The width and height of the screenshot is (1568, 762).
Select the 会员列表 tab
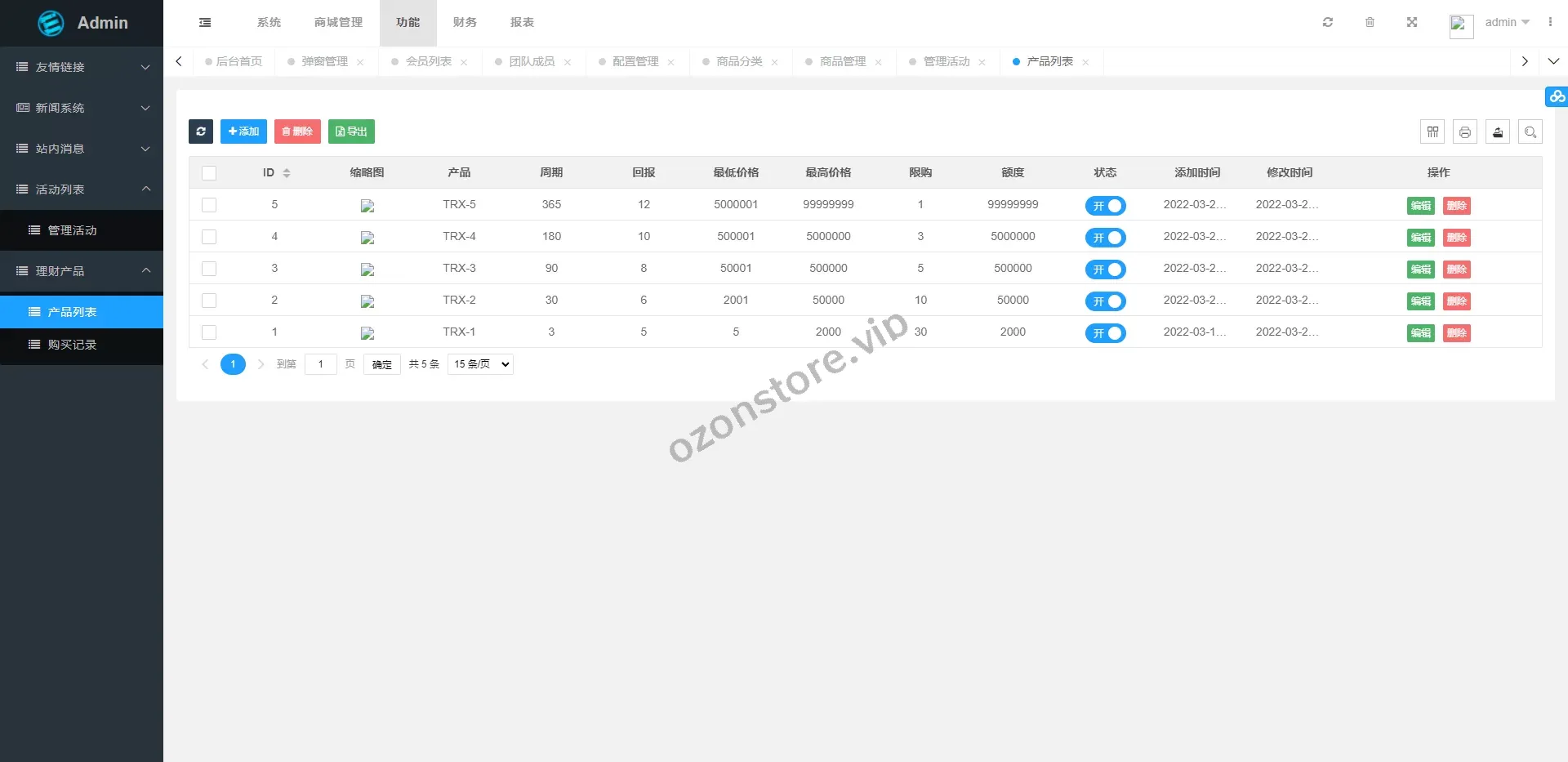(428, 62)
